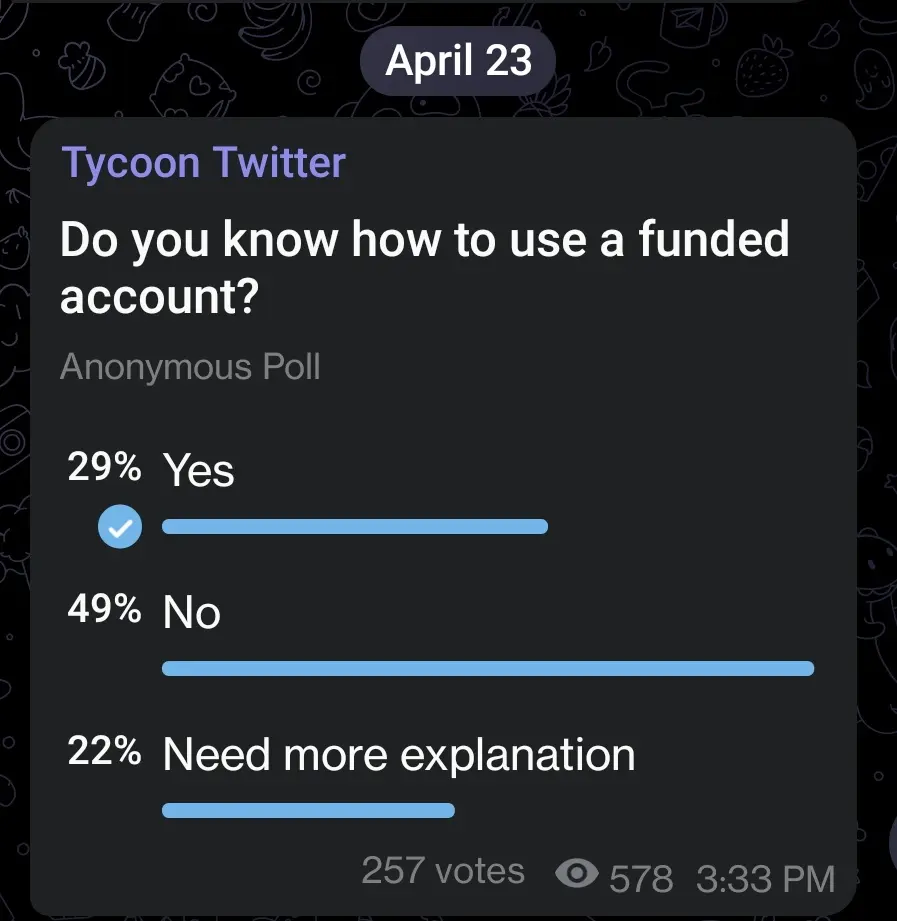The height and width of the screenshot is (921, 897).
Task: Choose the "No" poll option text
Action: point(192,611)
